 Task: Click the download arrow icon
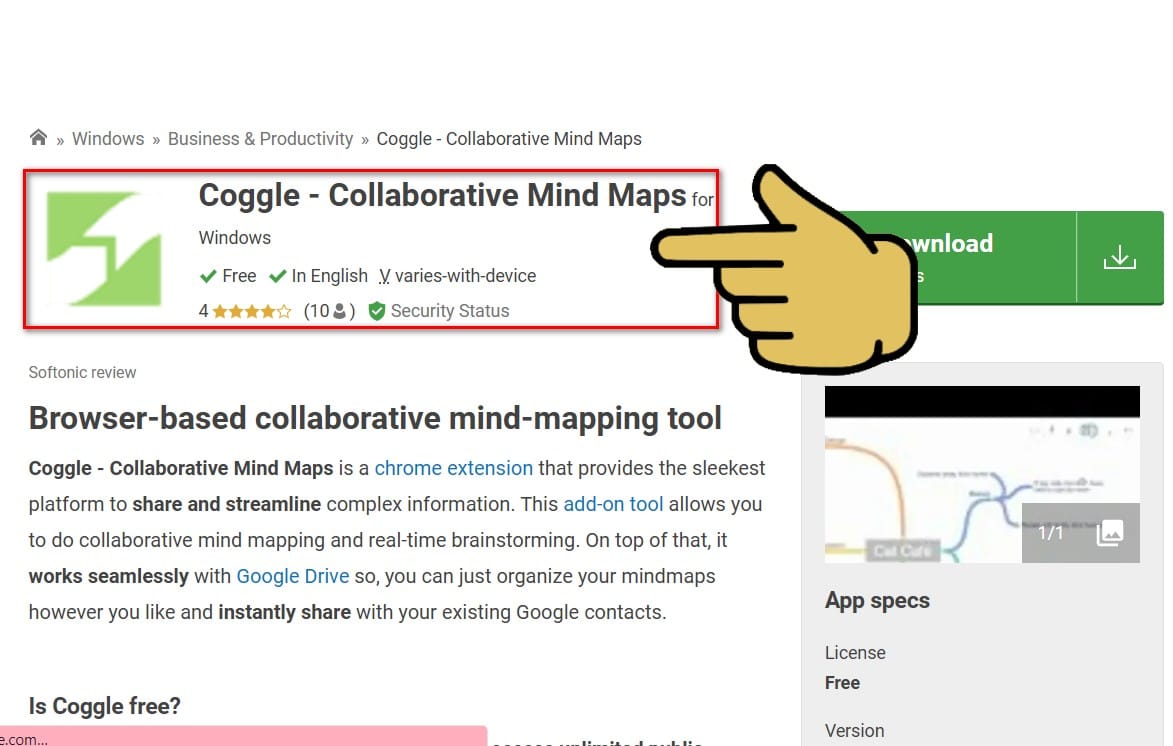click(1119, 257)
